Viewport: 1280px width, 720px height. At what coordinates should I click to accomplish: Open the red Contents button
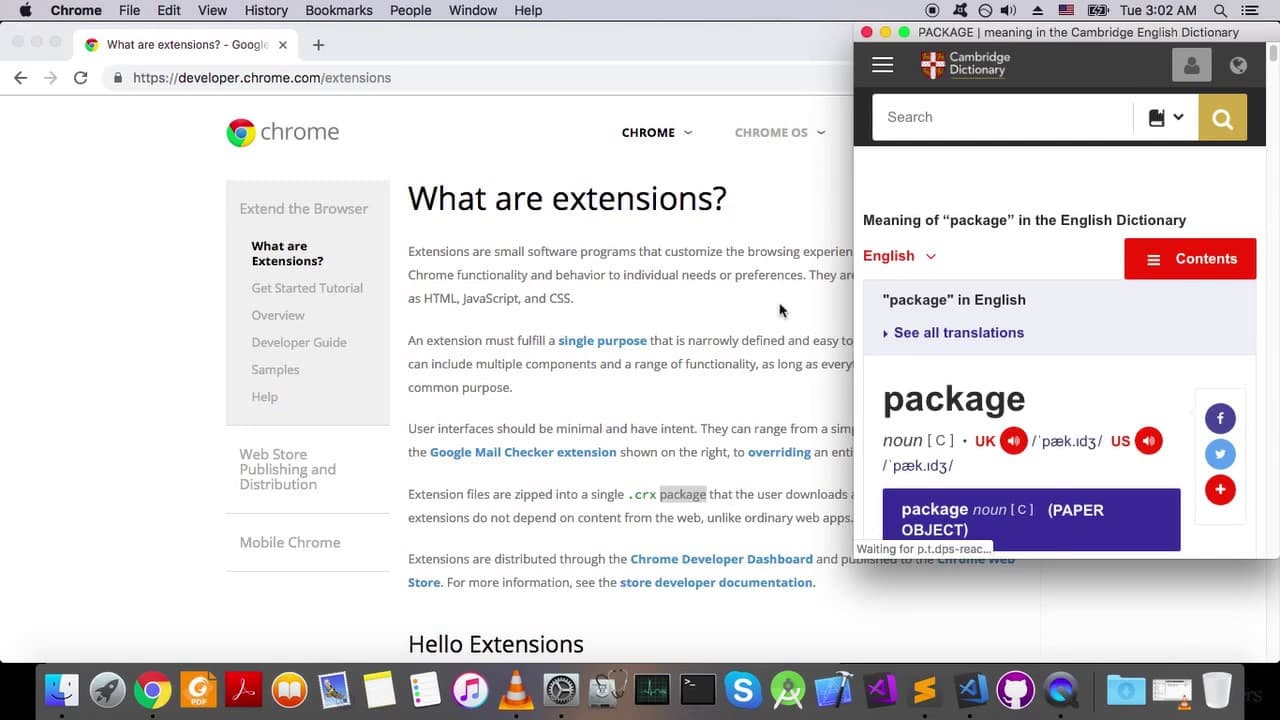tap(1190, 259)
